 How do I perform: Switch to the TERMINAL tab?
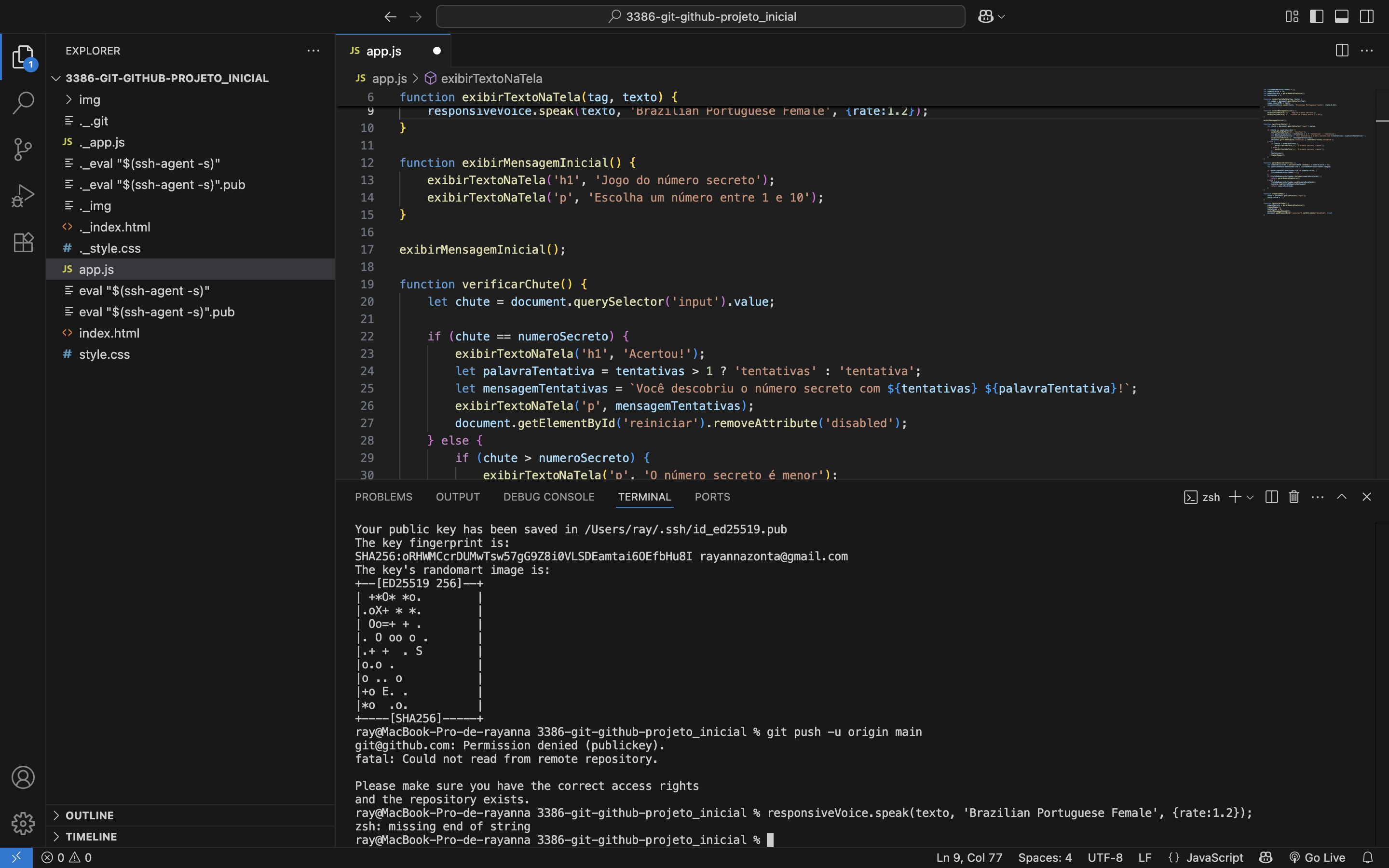(x=644, y=497)
